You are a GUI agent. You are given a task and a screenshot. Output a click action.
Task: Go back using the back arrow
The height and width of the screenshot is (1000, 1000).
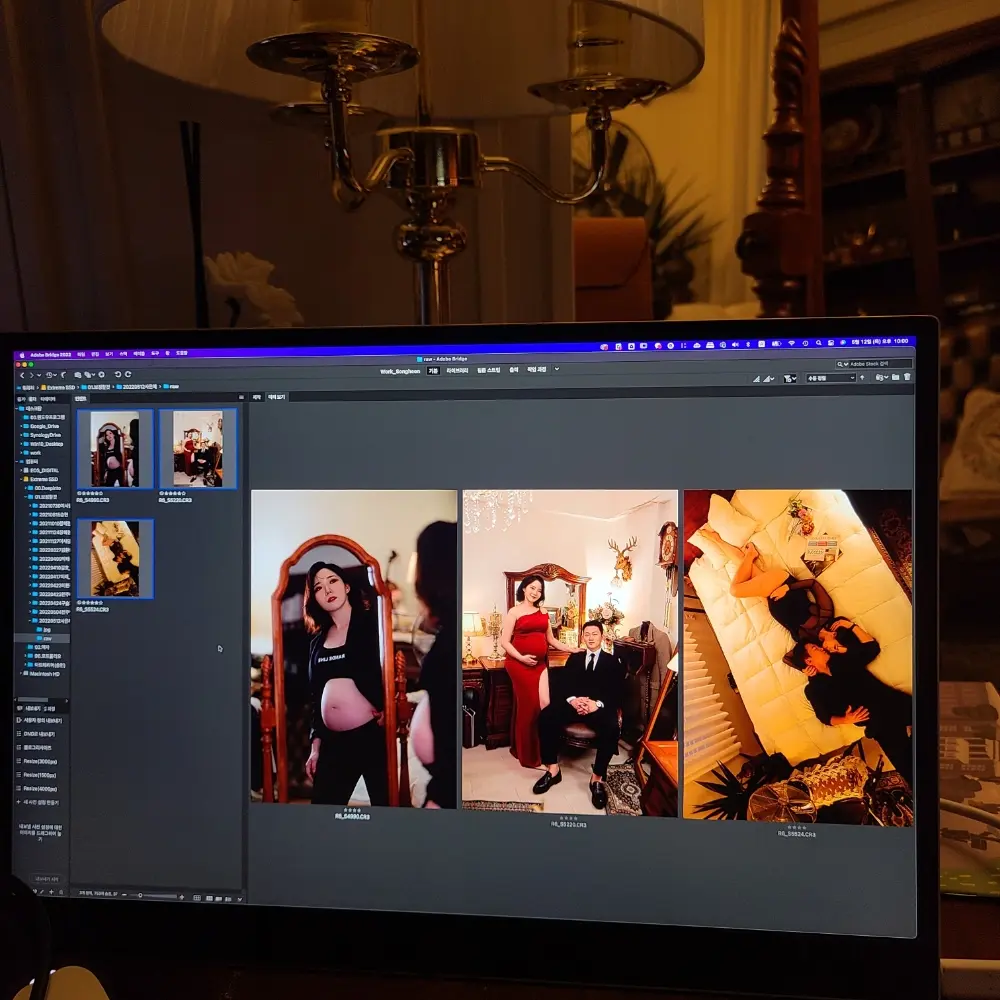[x=22, y=375]
